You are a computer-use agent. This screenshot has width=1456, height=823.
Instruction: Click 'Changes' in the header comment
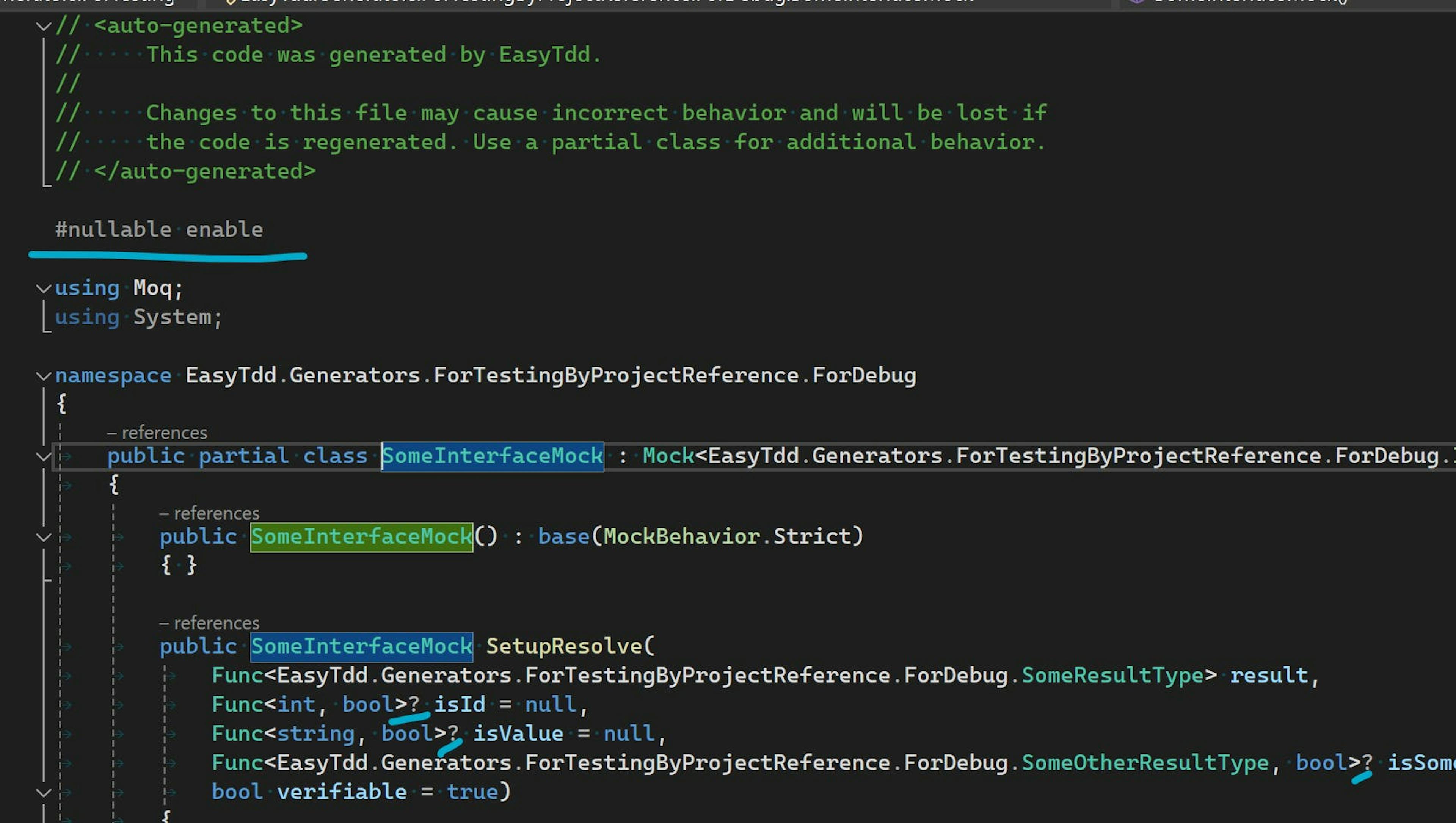(x=191, y=113)
